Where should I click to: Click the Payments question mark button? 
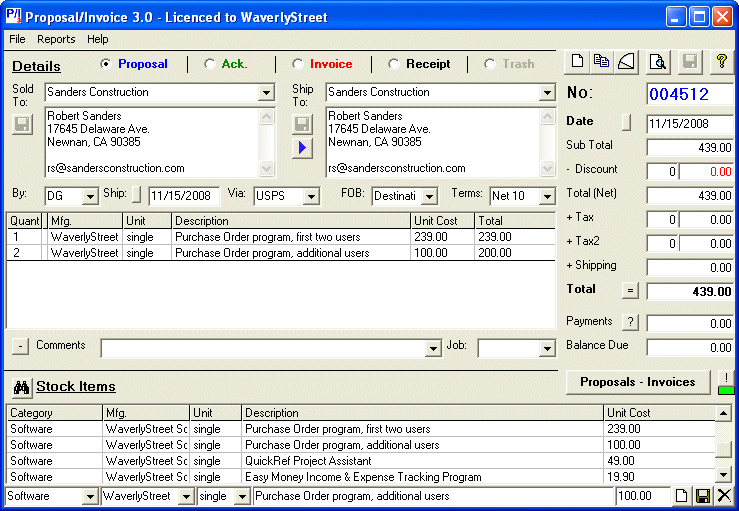coord(630,322)
